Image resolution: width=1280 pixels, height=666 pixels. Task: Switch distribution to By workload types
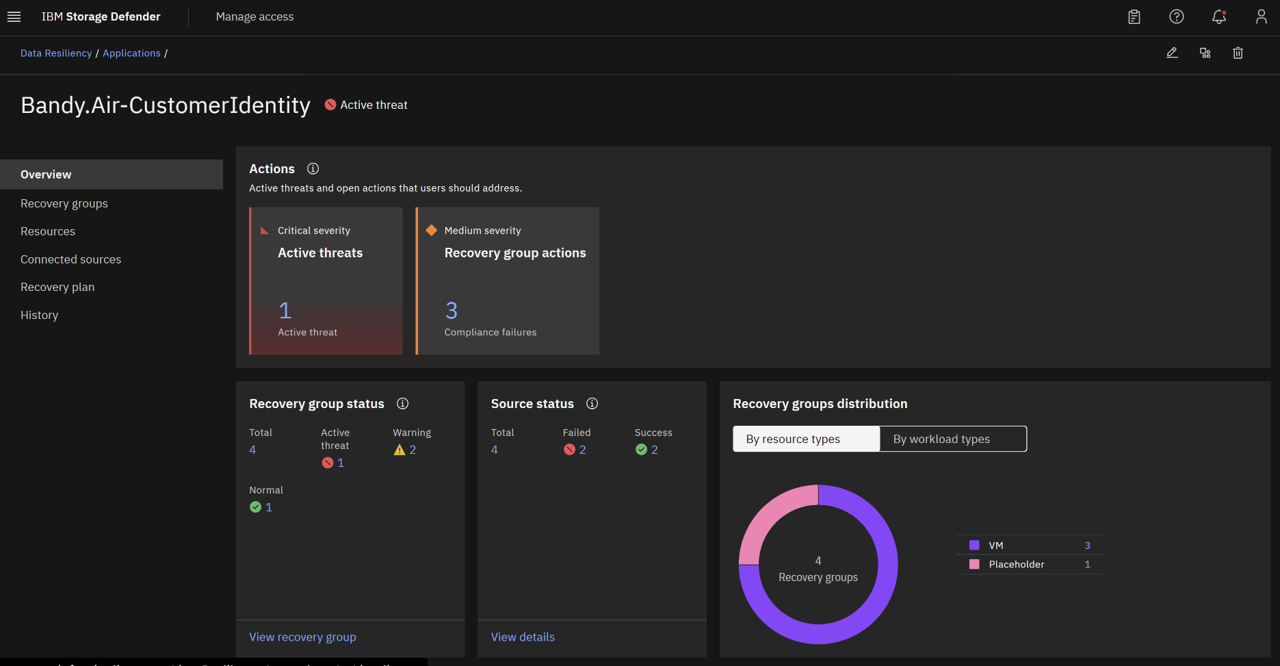(x=953, y=439)
